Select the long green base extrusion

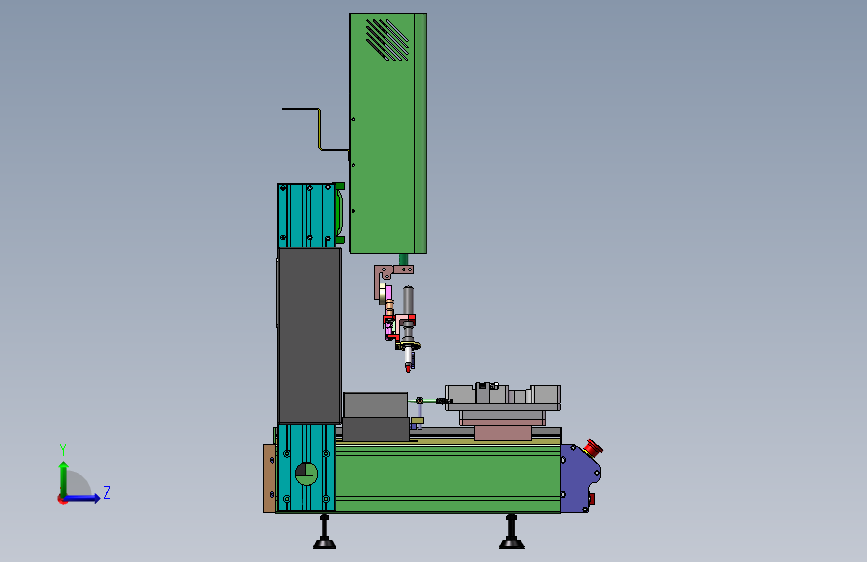tap(448, 476)
